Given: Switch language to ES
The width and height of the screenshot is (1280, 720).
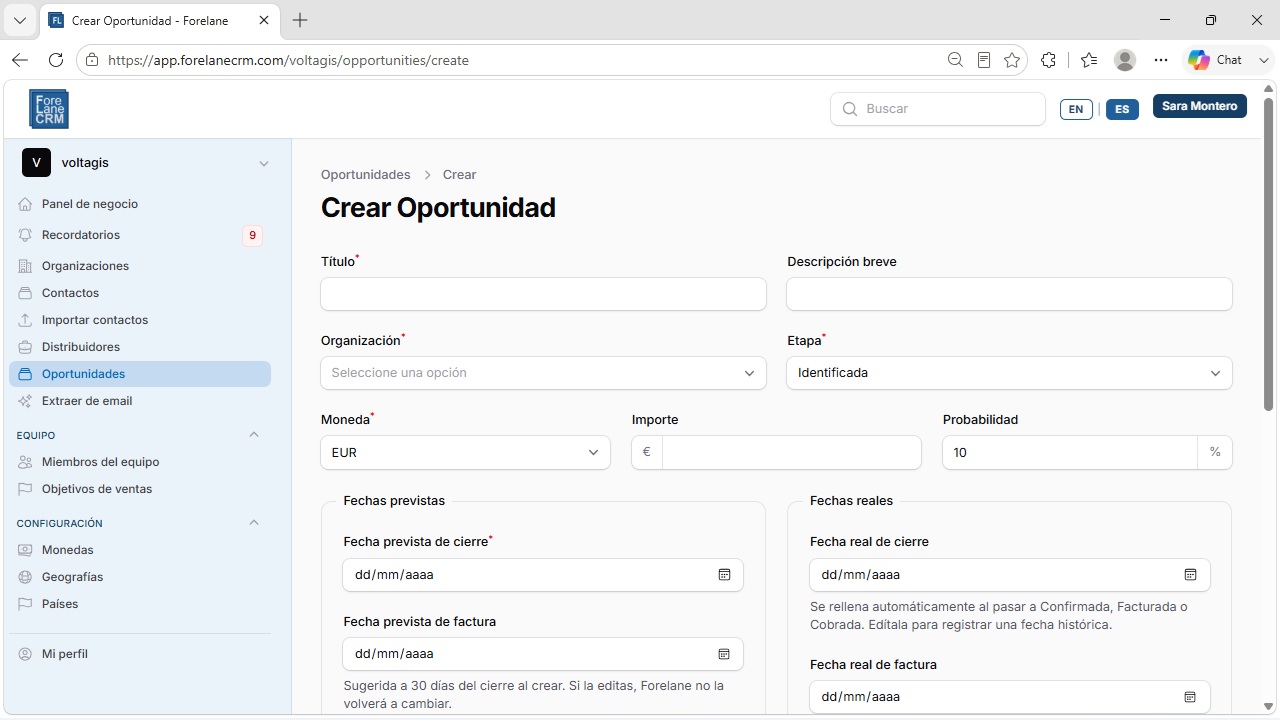Looking at the screenshot, I should (x=1122, y=109).
